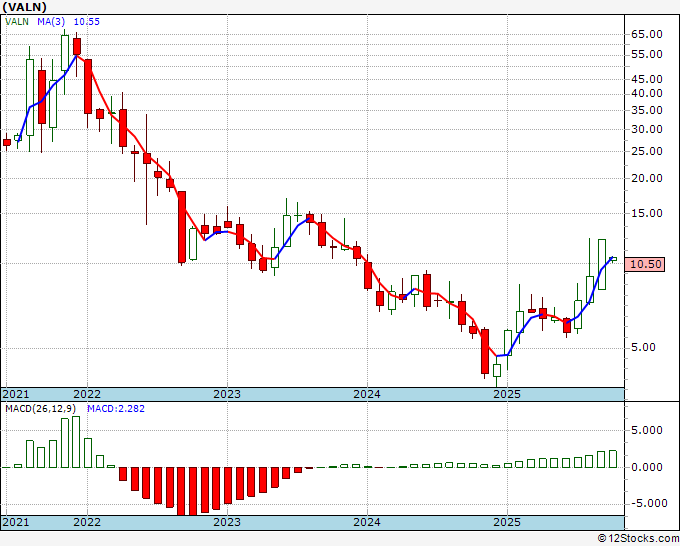This screenshot has width=680, height=546.
Task: Click the (VALN) chart title
Action: tap(24, 7)
